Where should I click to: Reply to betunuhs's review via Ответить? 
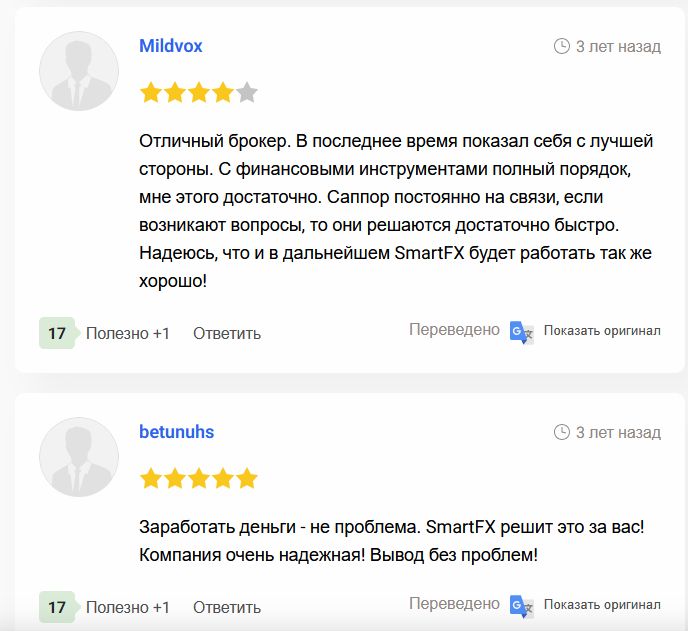click(227, 607)
